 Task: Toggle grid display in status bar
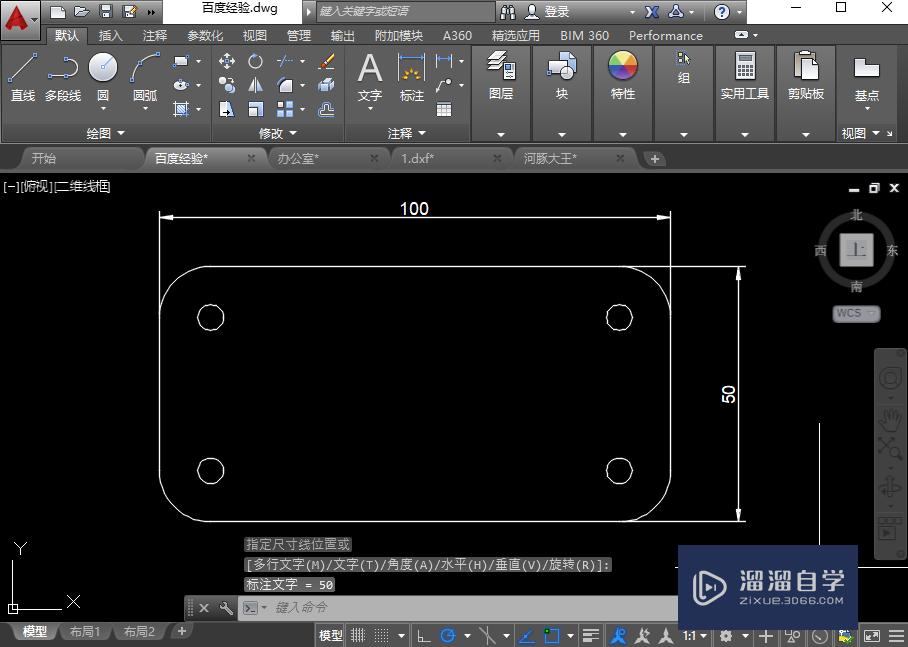click(x=358, y=635)
